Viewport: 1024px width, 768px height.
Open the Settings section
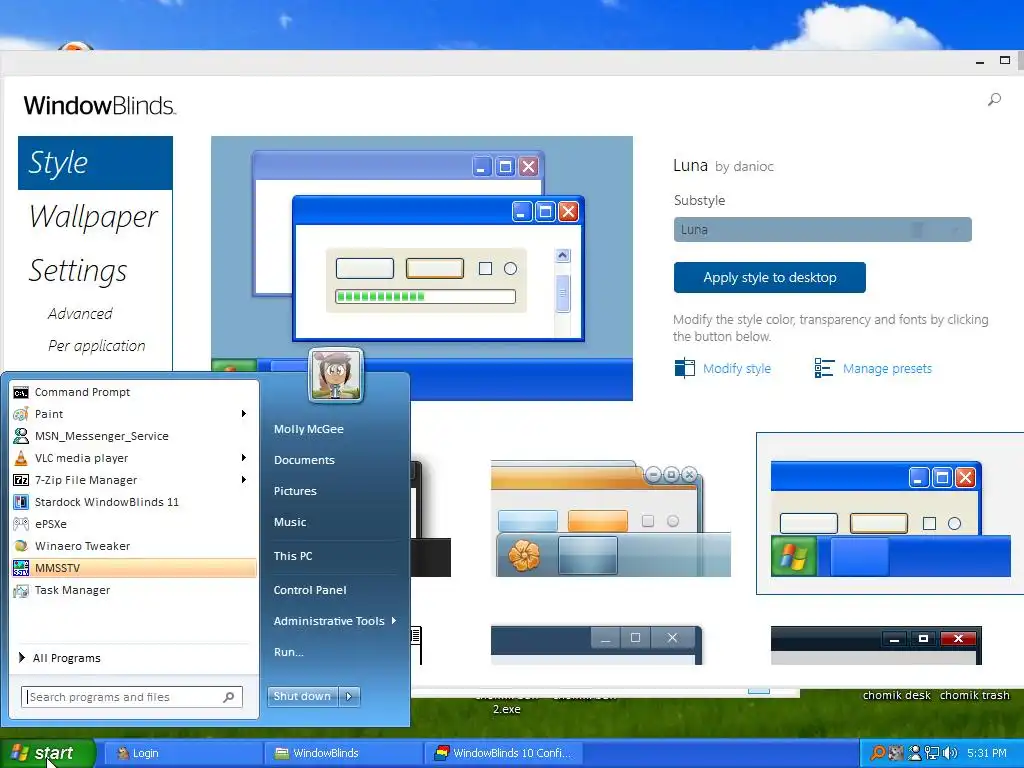point(78,270)
